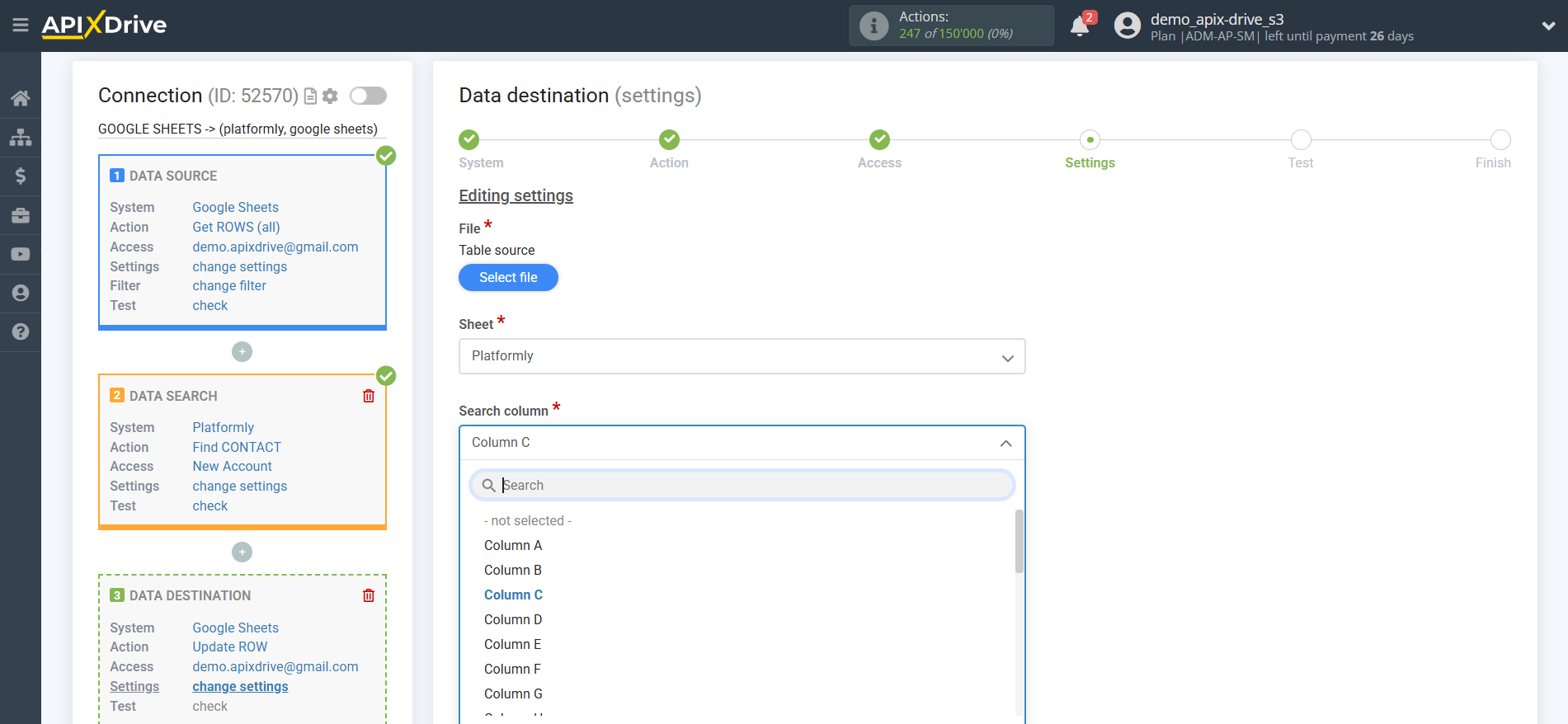1568x724 pixels.
Task: Select Column D from the list
Action: (513, 619)
